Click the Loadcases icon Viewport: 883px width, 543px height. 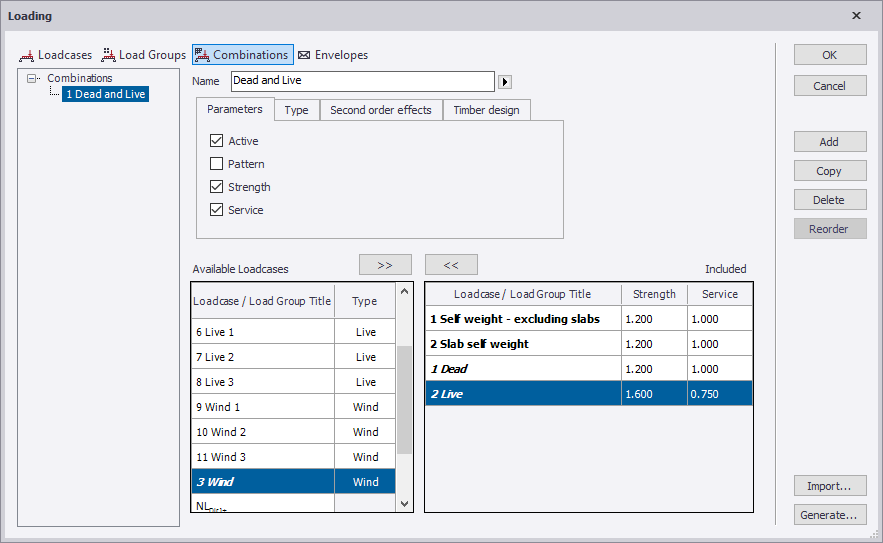pyautogui.click(x=26, y=55)
